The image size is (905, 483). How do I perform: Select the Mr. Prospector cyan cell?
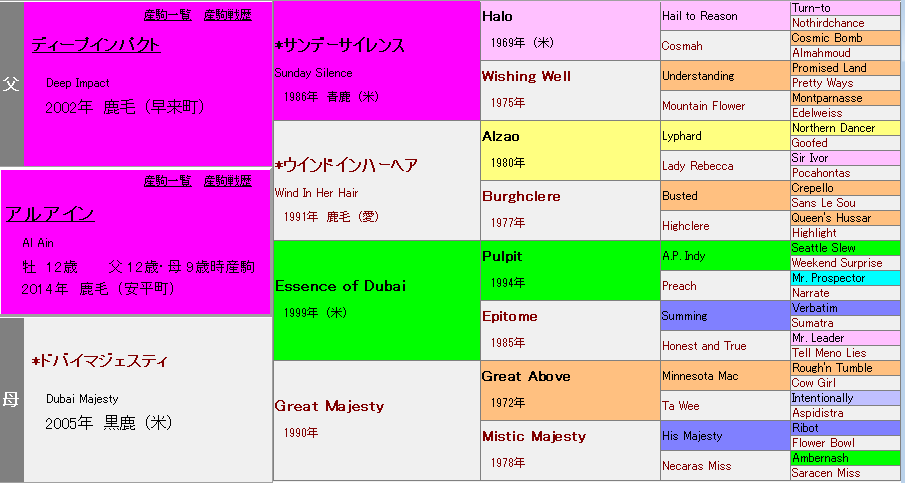tap(828, 278)
